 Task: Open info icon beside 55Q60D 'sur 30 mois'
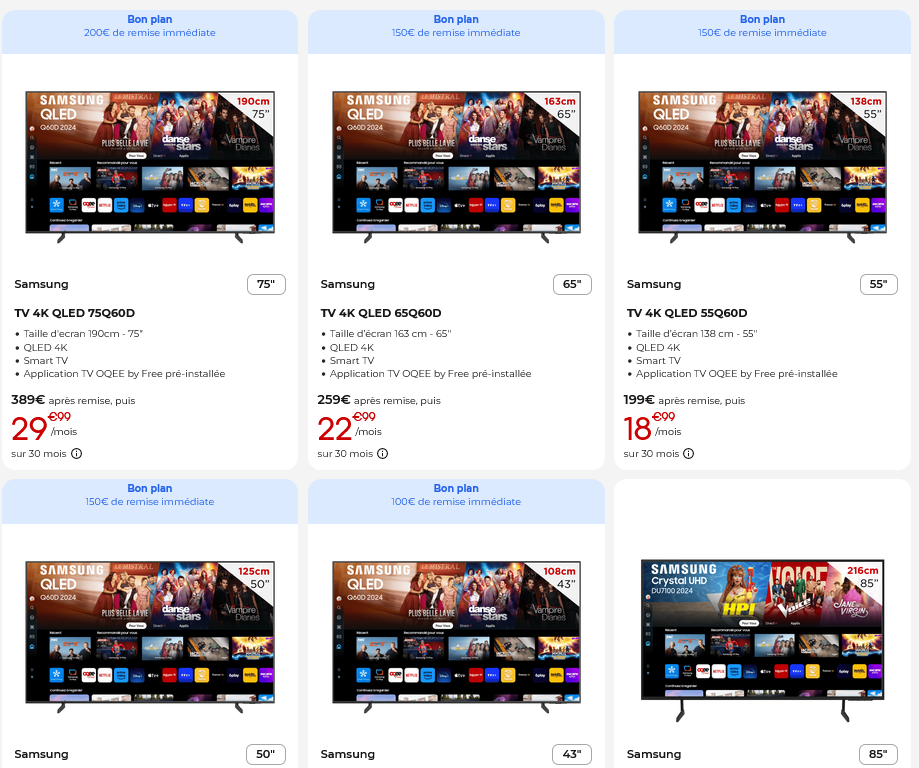[x=689, y=454]
